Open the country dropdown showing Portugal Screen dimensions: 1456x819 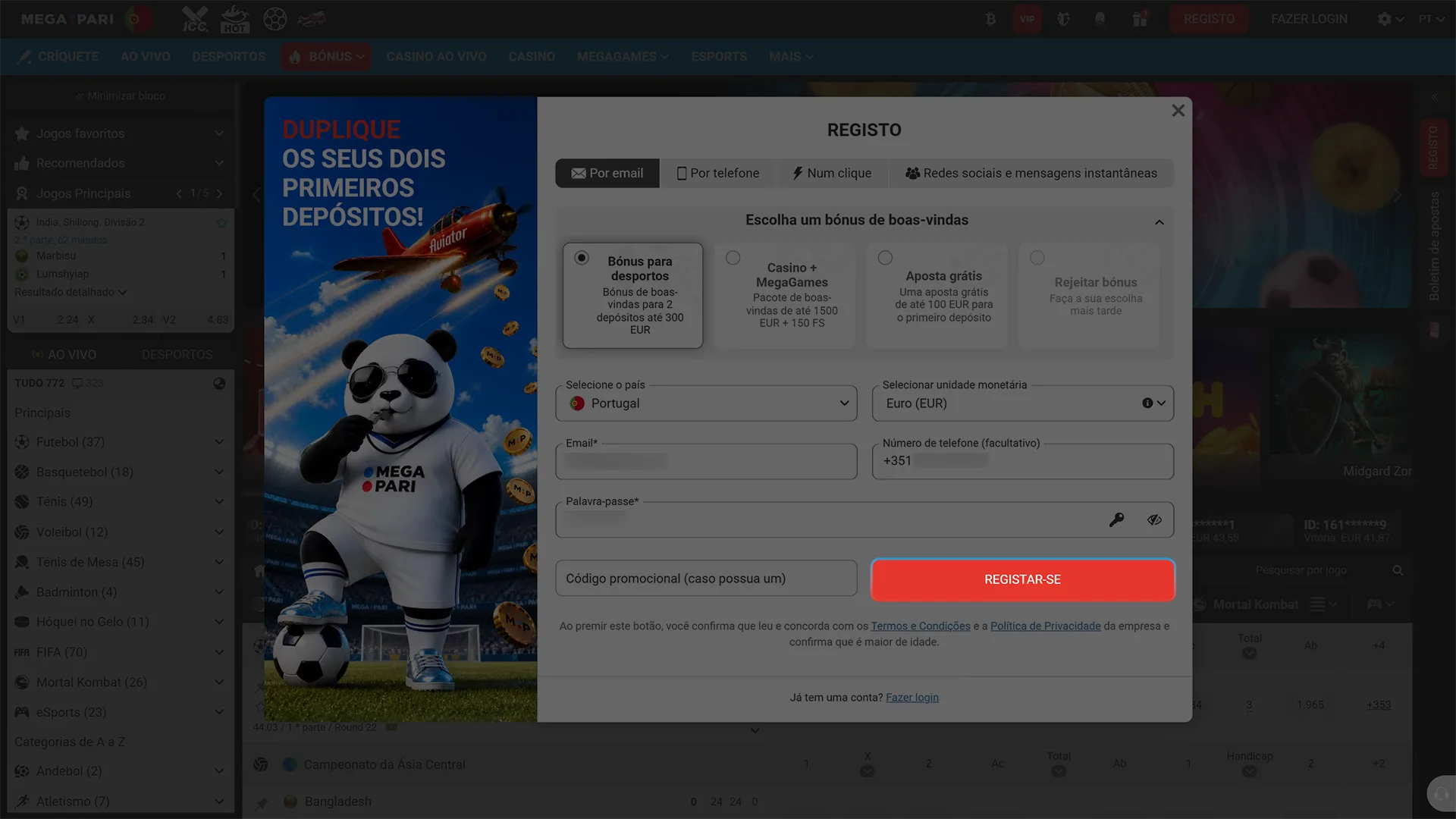click(x=706, y=403)
